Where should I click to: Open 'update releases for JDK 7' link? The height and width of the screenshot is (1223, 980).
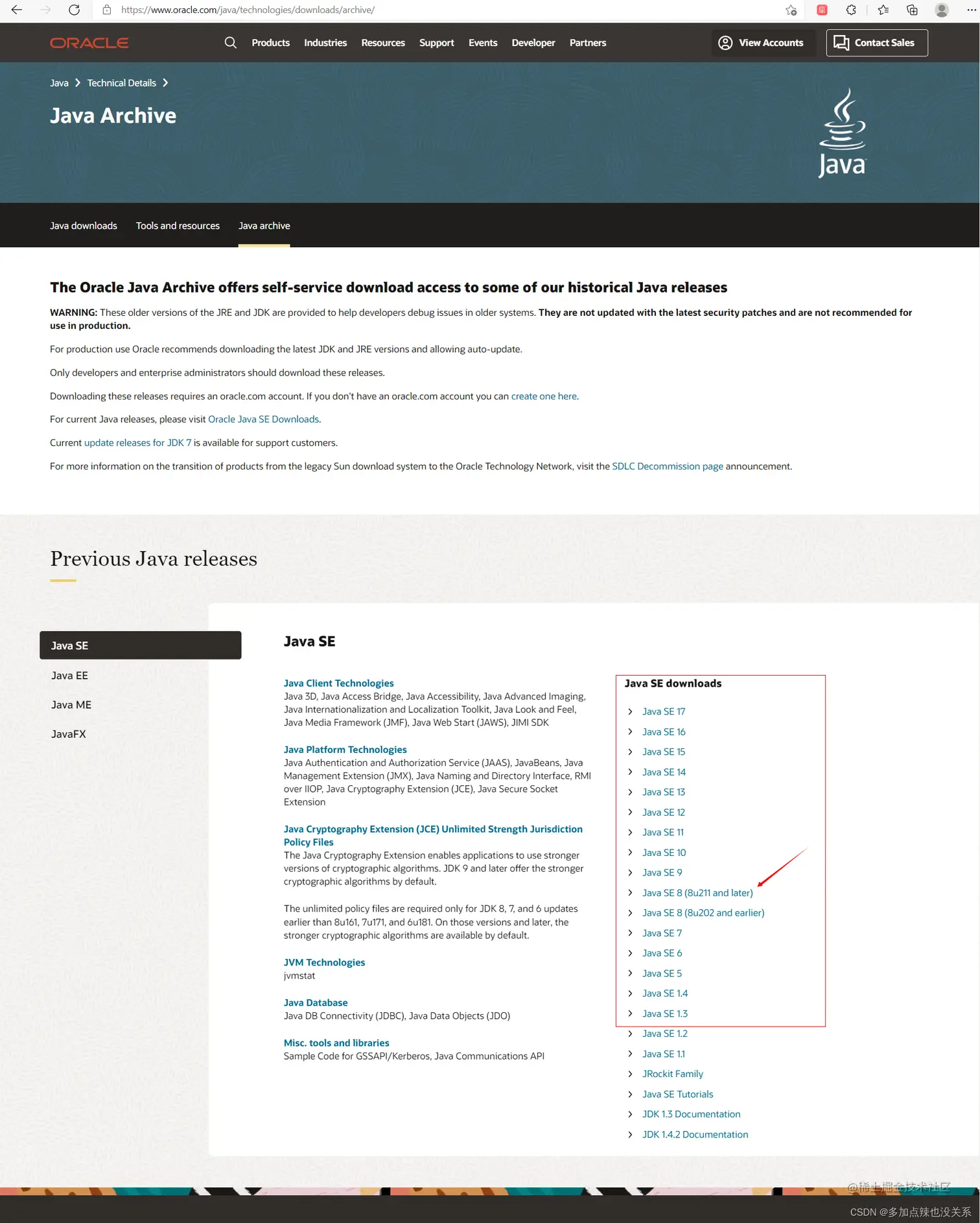pos(137,443)
